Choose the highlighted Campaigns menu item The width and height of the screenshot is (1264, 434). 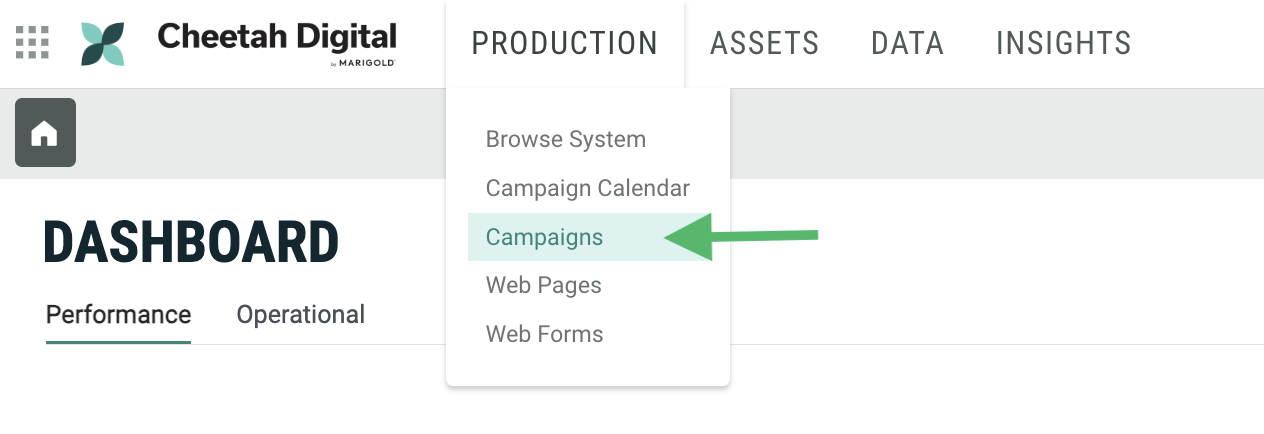coord(544,237)
